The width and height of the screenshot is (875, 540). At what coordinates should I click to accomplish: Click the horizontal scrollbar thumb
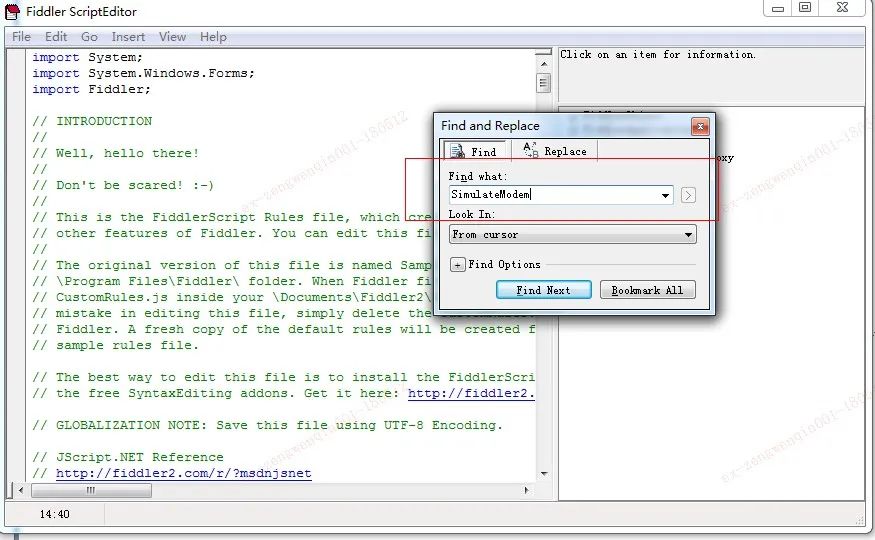tap(92, 490)
